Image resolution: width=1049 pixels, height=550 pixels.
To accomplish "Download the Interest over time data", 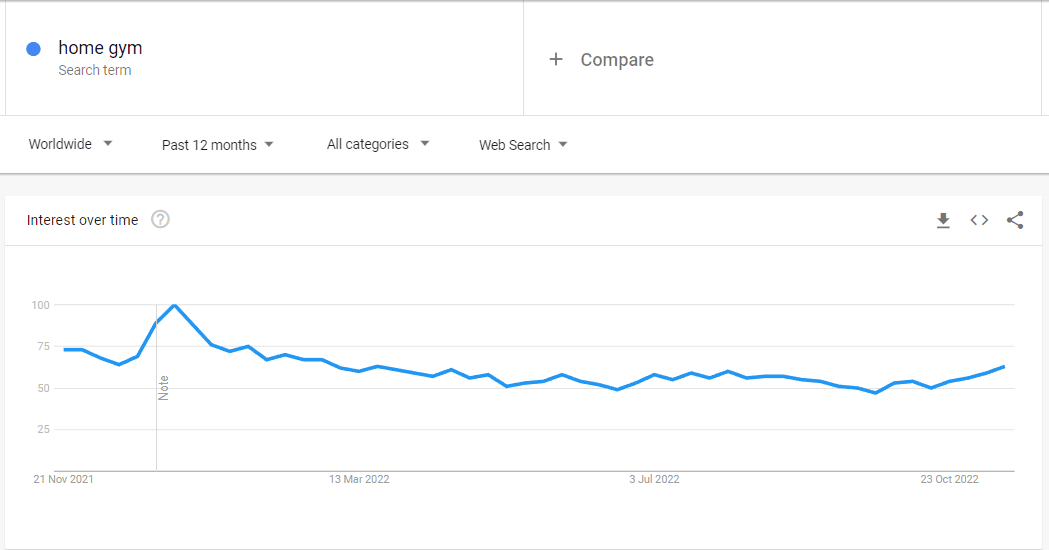I will 943,220.
